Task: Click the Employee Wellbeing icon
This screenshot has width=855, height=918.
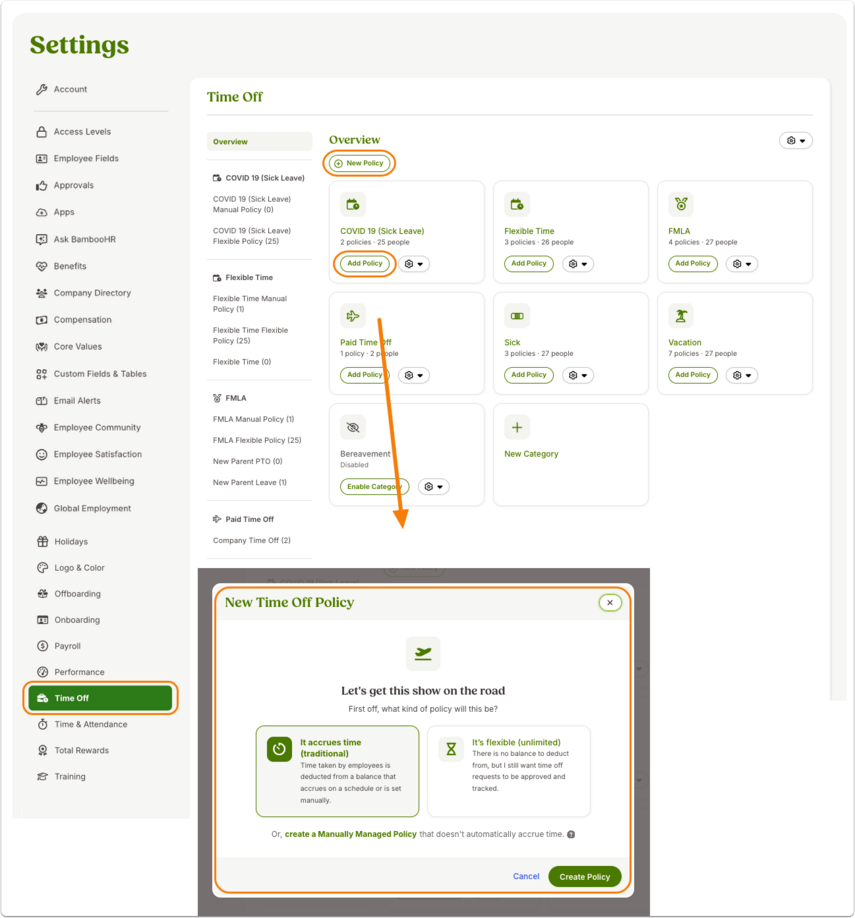Action: [x=42, y=481]
